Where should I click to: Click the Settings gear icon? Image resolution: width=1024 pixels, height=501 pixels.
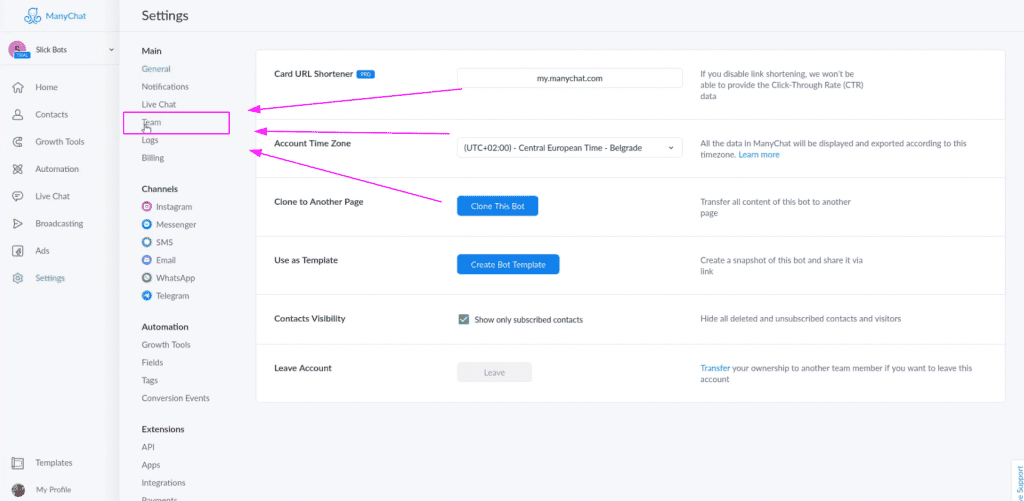18,278
